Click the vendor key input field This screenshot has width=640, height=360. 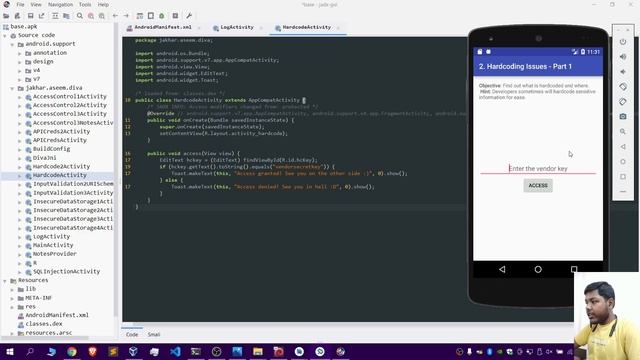(538, 169)
